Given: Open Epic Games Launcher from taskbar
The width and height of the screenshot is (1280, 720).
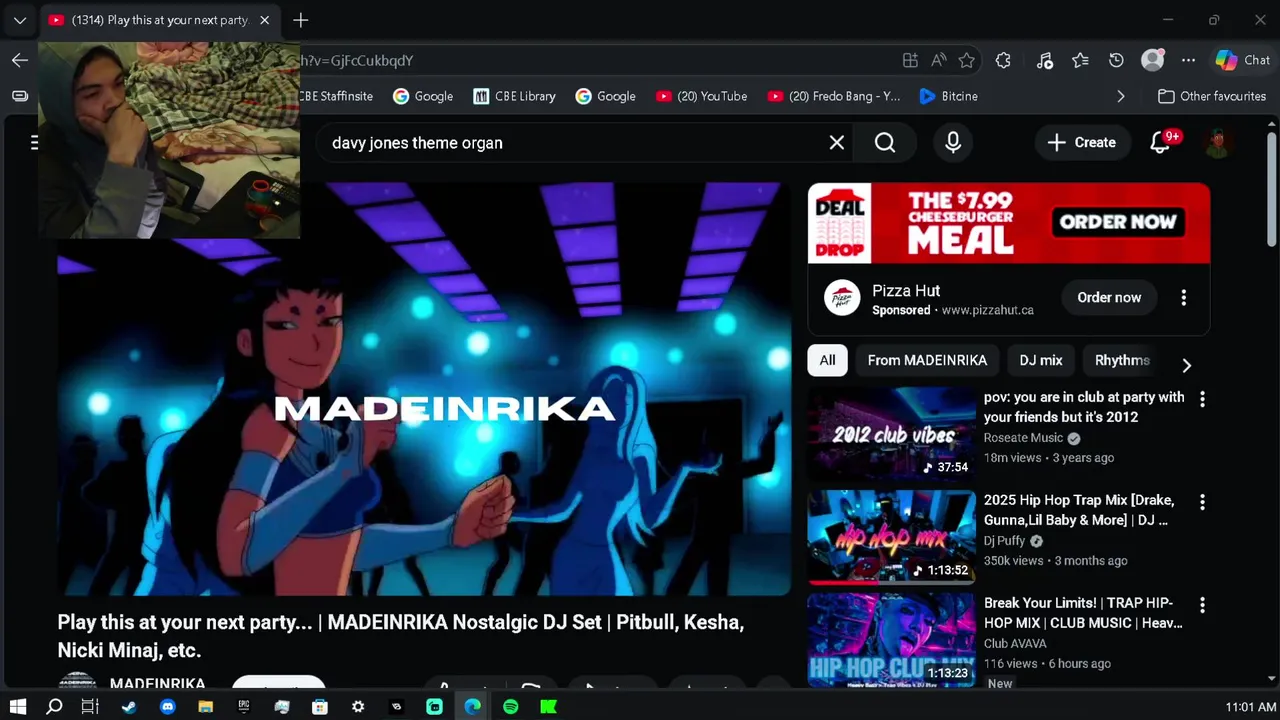Looking at the screenshot, I should pyautogui.click(x=243, y=707).
